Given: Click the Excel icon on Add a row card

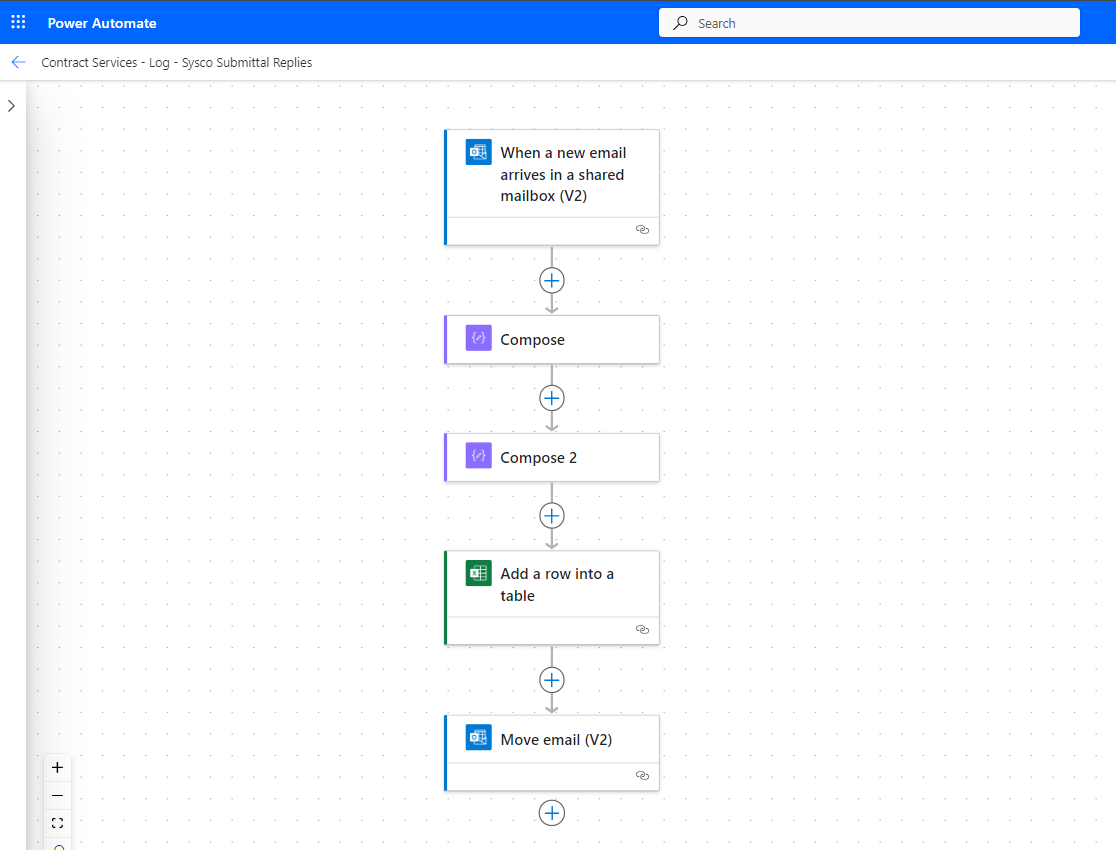Looking at the screenshot, I should click(x=478, y=573).
